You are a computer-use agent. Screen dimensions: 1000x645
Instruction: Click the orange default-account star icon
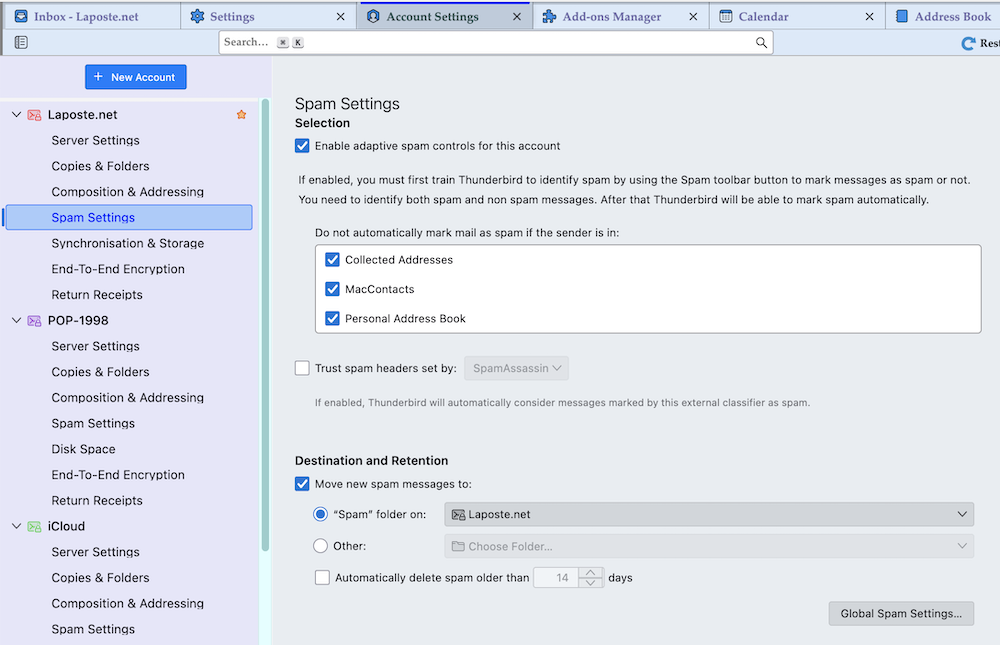241,115
